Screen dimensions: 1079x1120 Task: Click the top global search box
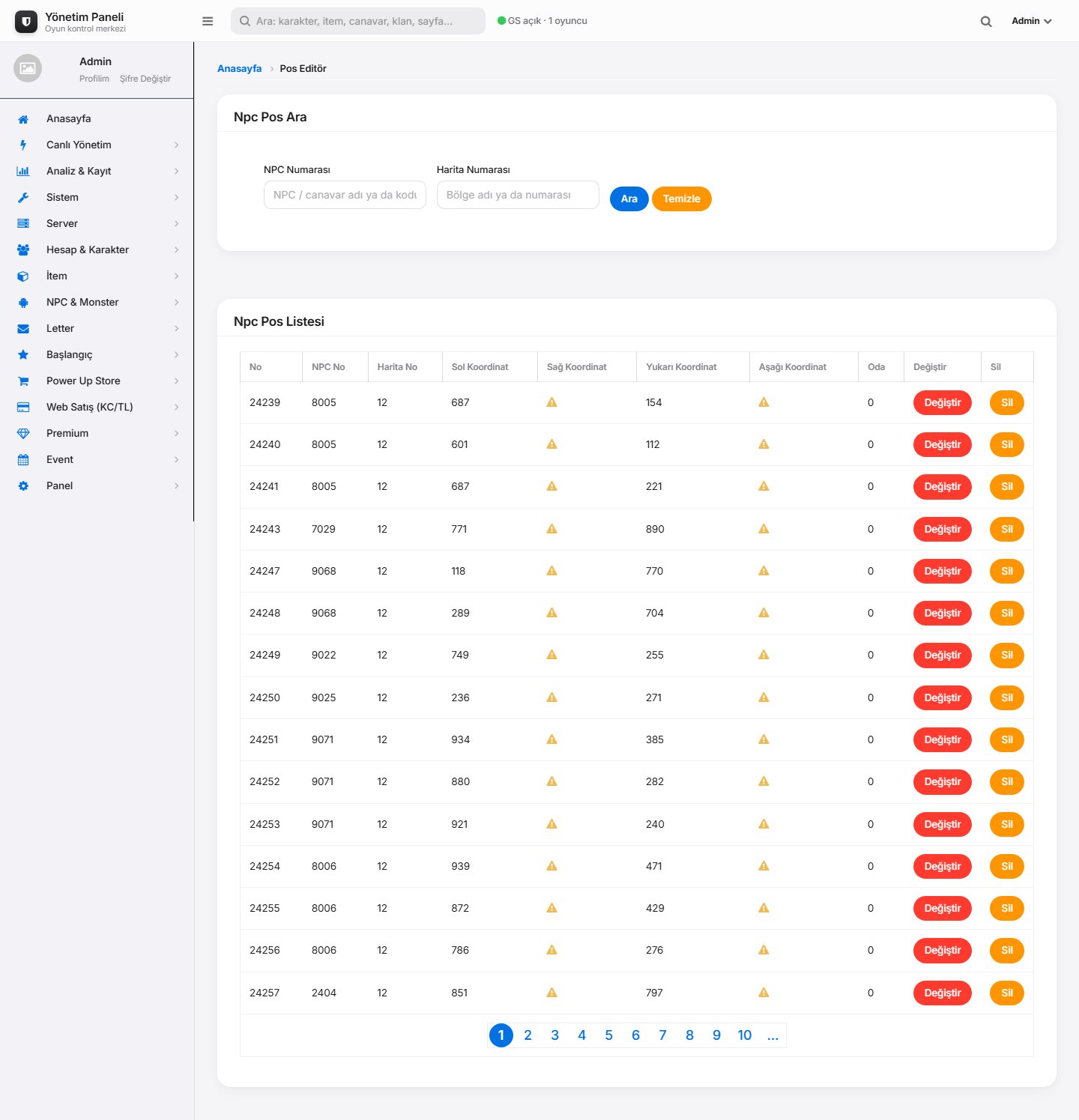[x=358, y=21]
